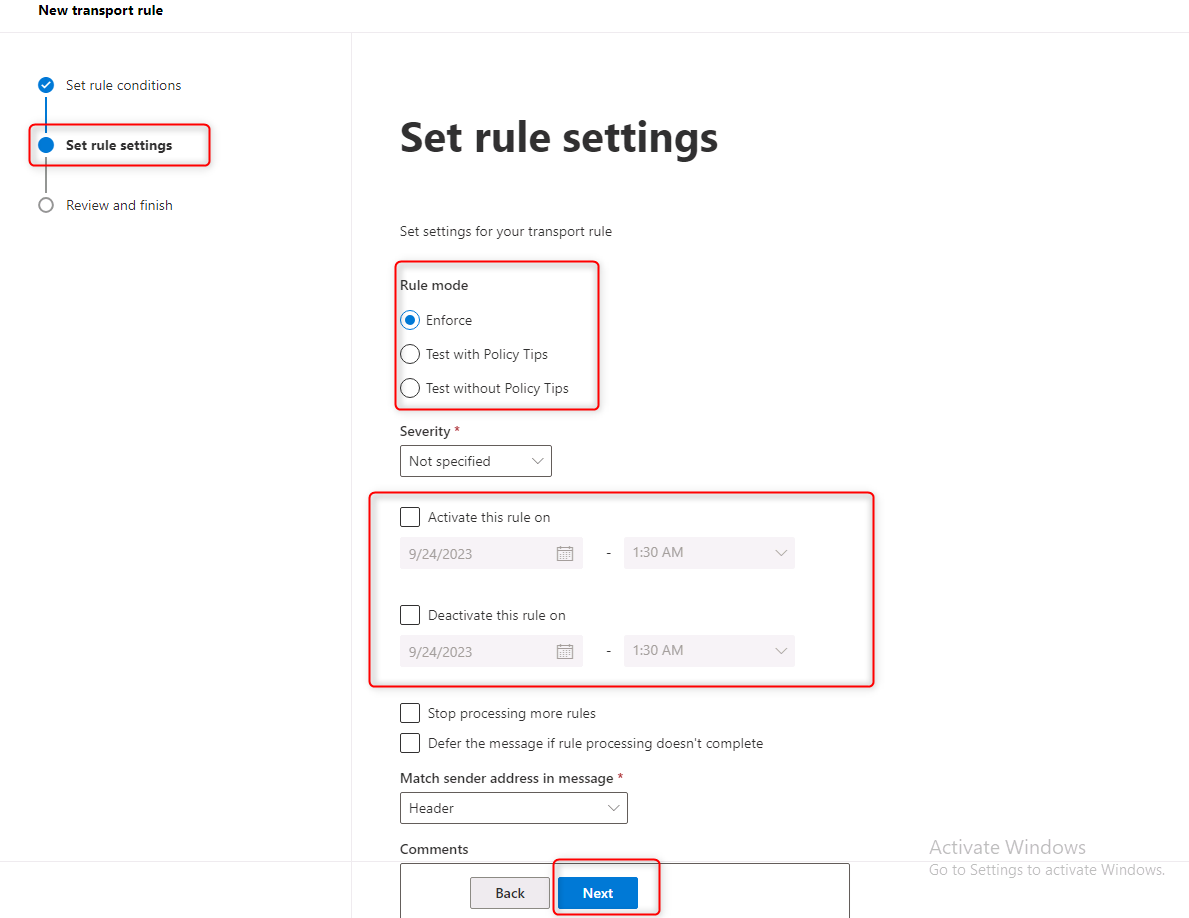Check Stop processing more rules
The width and height of the screenshot is (1189, 918).
(x=410, y=713)
